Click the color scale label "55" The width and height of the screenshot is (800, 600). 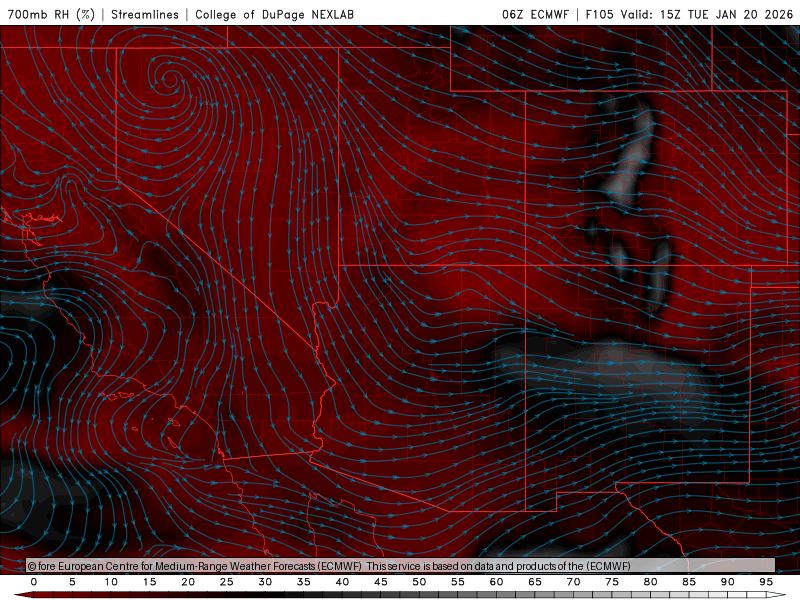(x=458, y=582)
